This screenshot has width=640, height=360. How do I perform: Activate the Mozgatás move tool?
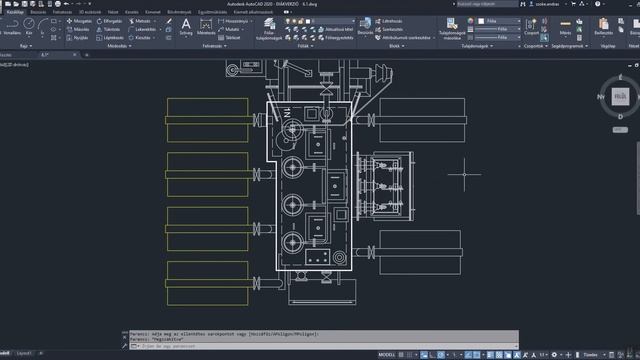[x=79, y=21]
